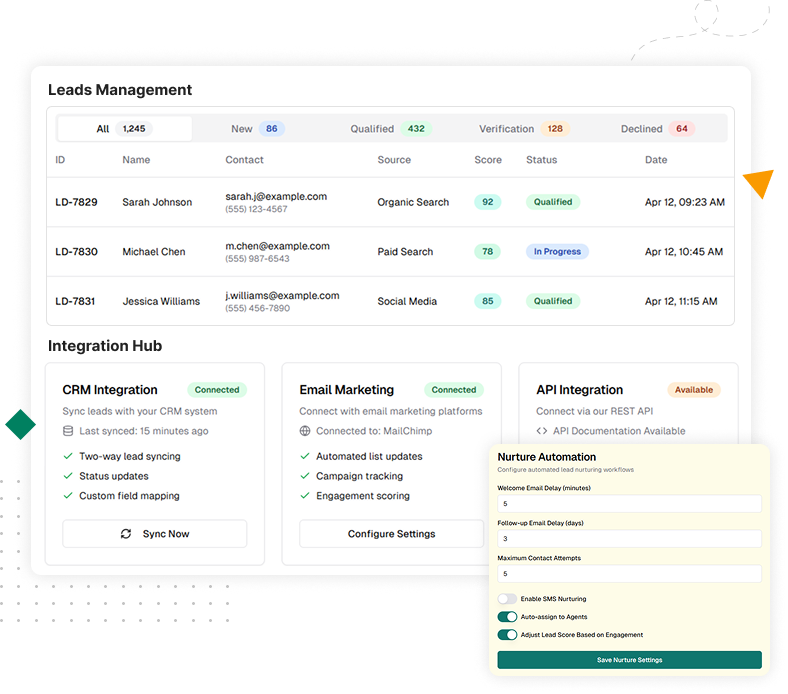788x694 pixels.
Task: Open lead LD-7830
Action: pyautogui.click(x=76, y=252)
